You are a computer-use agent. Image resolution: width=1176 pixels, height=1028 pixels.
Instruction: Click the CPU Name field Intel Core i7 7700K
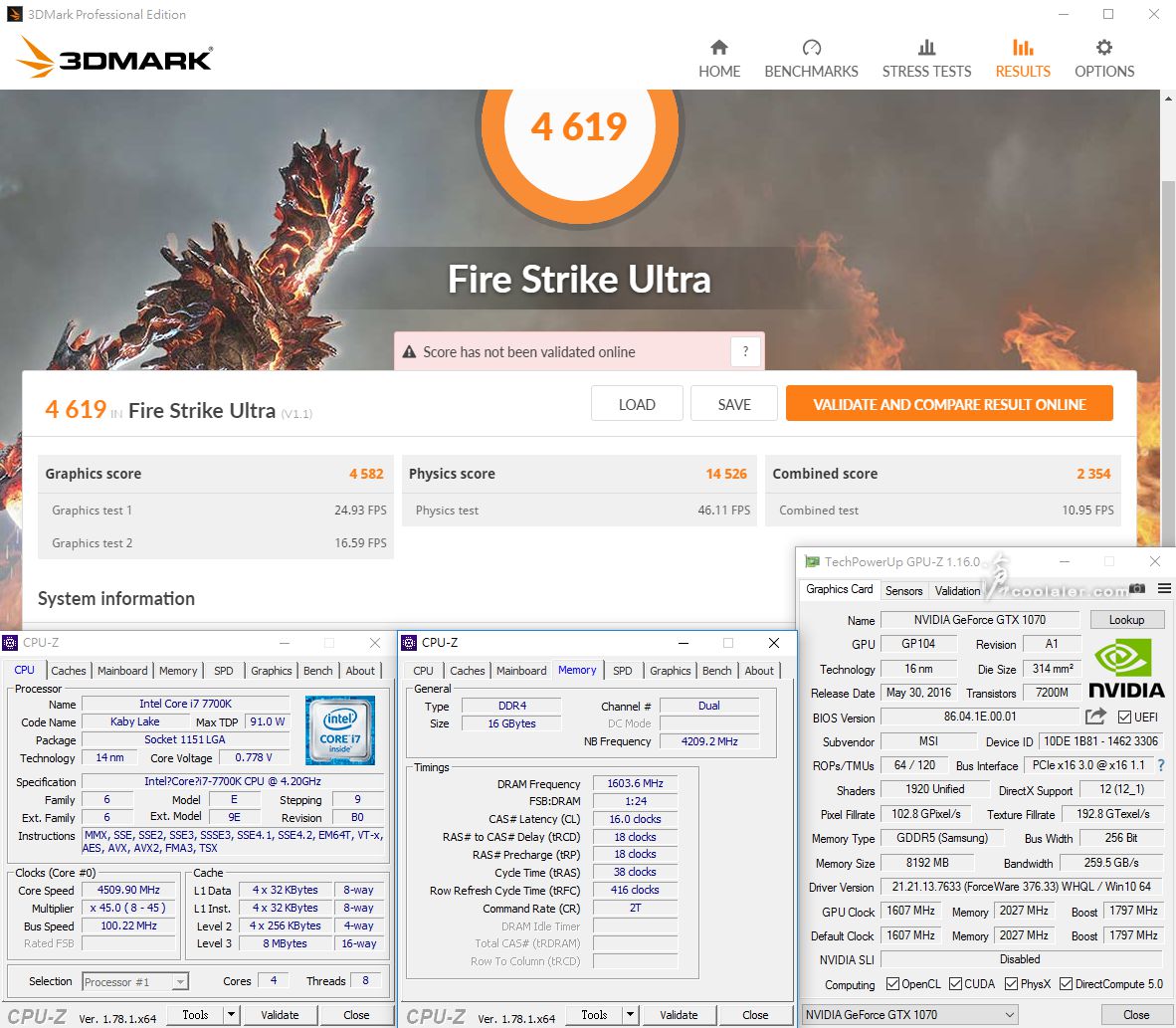pyautogui.click(x=185, y=704)
